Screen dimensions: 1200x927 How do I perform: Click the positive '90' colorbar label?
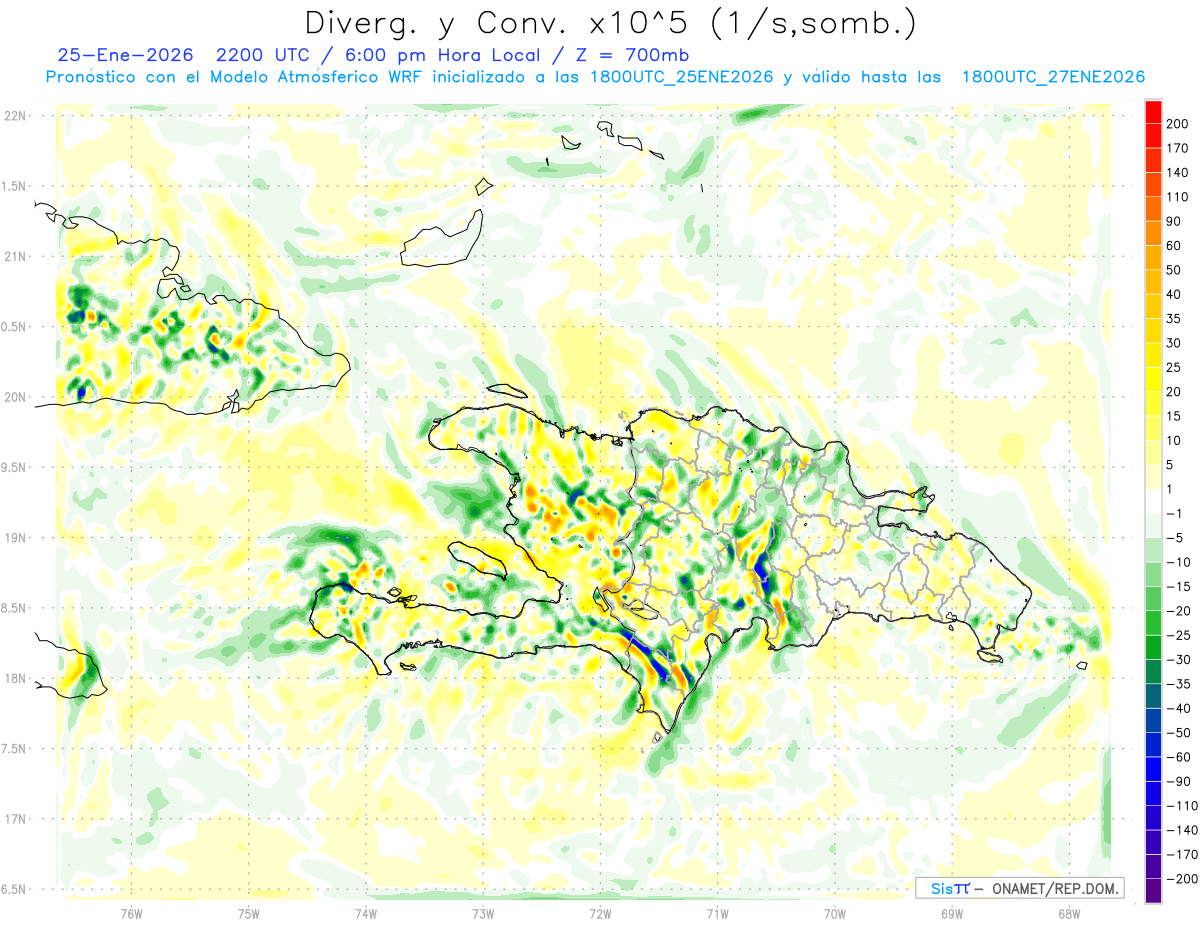tap(1175, 221)
